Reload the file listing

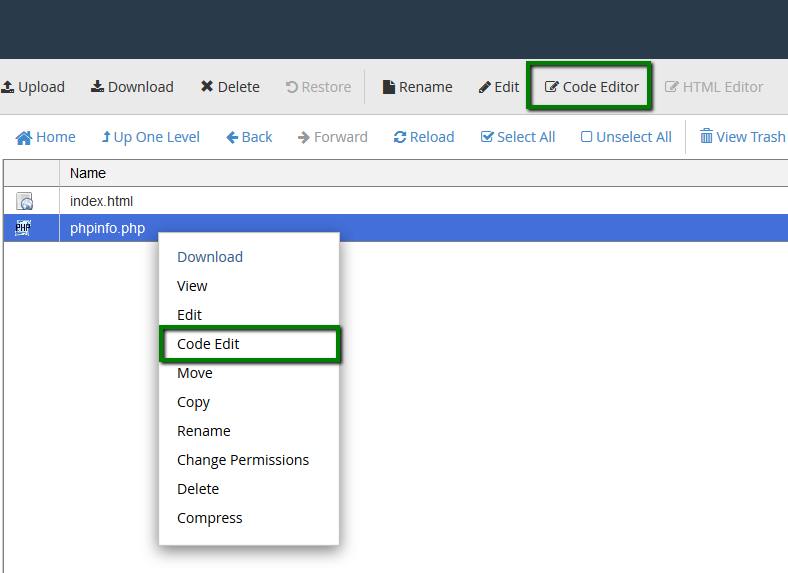point(424,137)
